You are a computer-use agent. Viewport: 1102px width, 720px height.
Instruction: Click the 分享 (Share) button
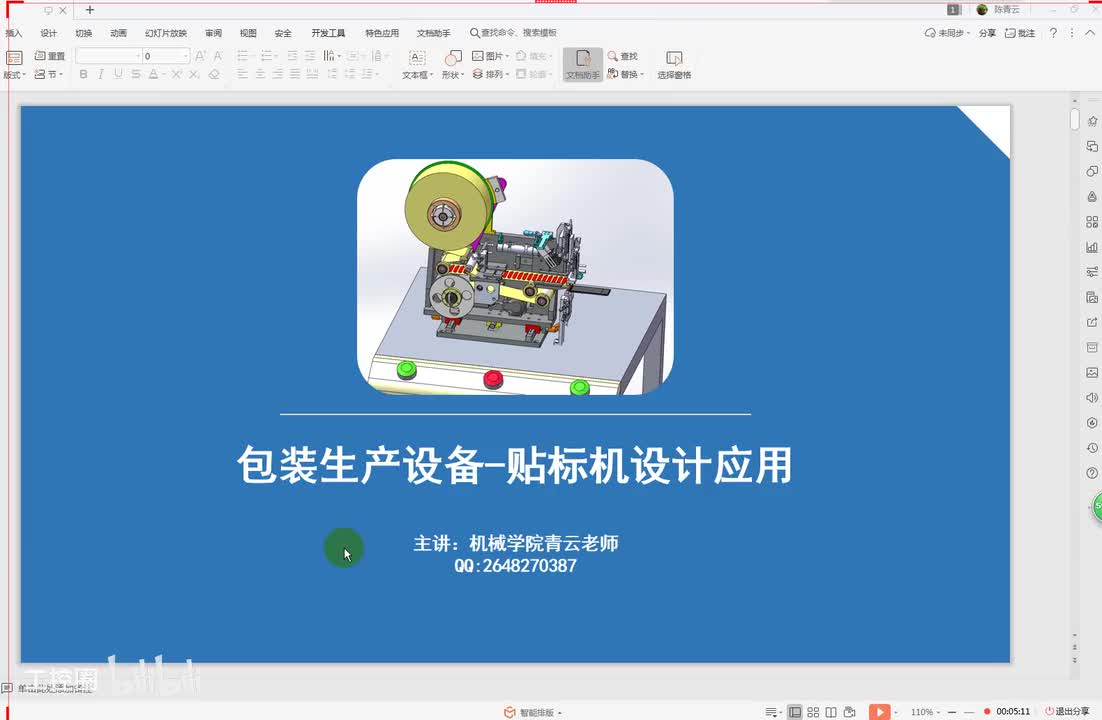(987, 32)
